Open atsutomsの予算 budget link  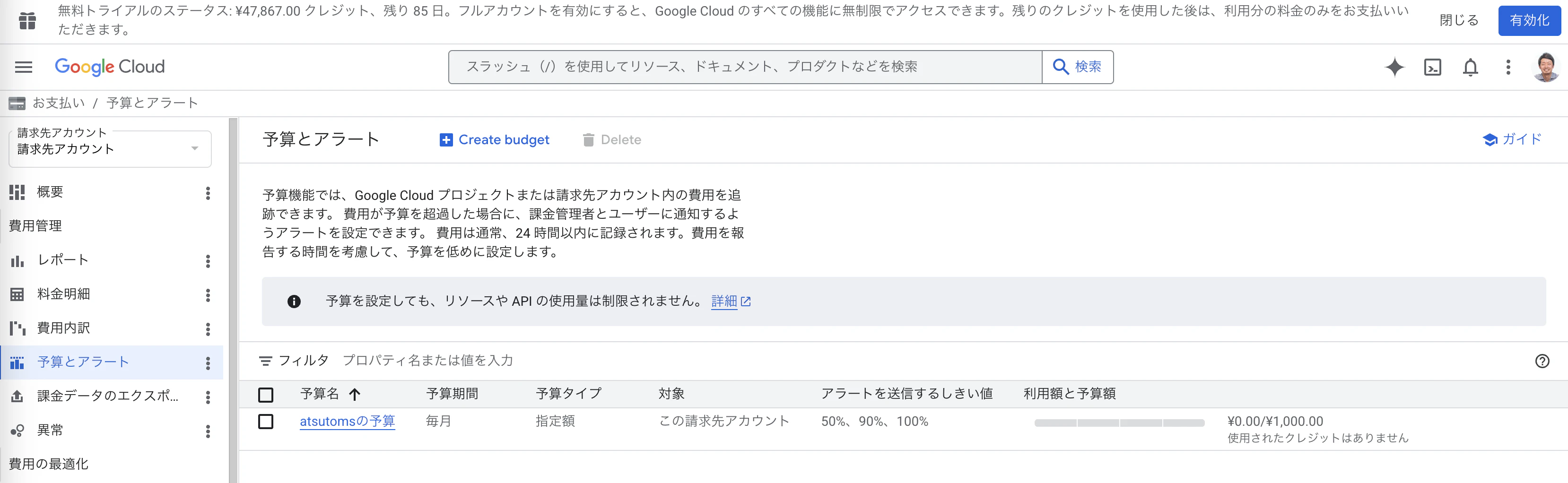347,422
